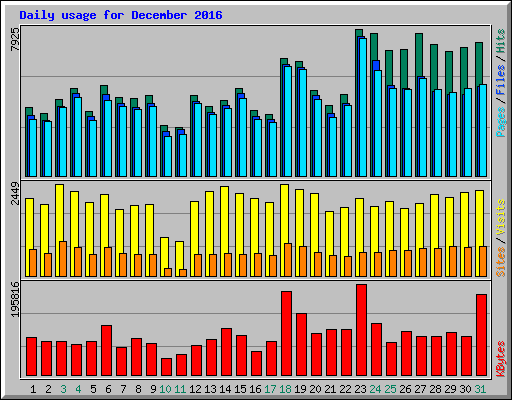
Task: Select the green Hits bar top for day 27
Action: tap(419, 55)
